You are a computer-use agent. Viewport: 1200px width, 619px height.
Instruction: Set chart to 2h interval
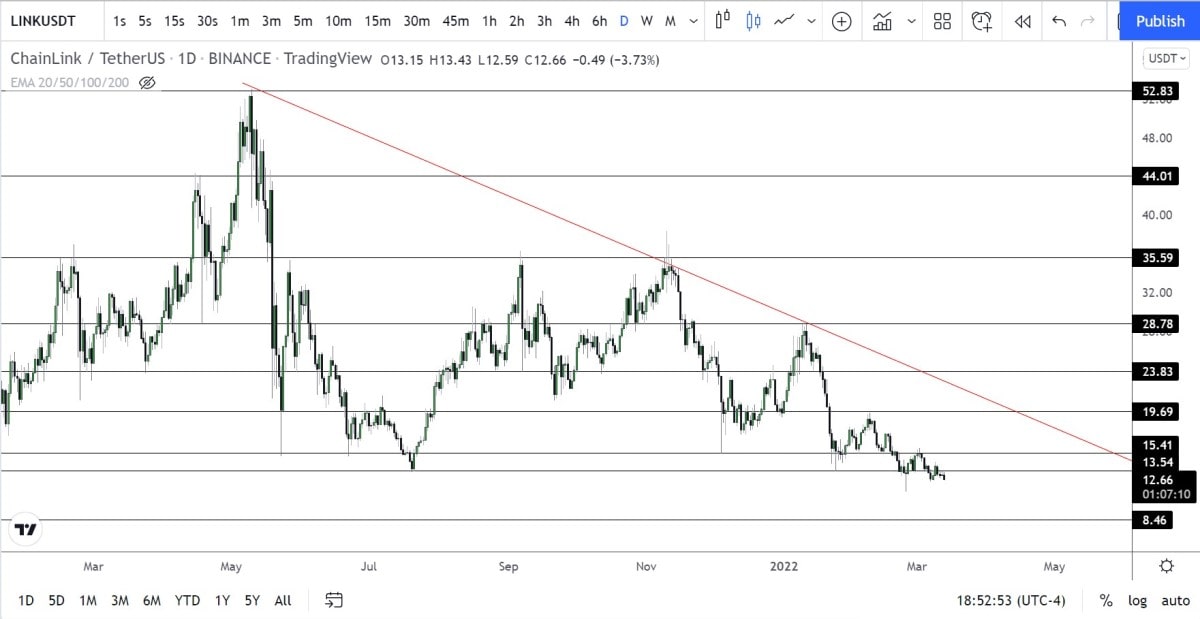[516, 21]
